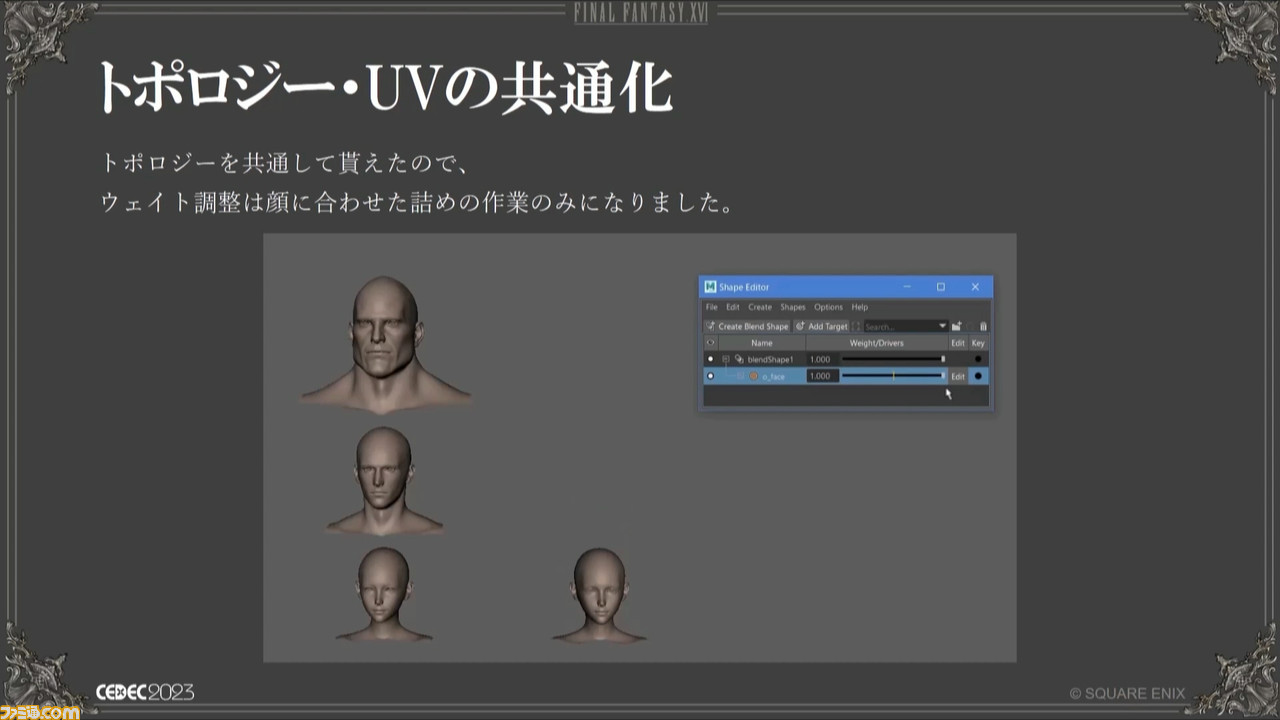The image size is (1280, 720).
Task: Open the search filter dropdown arrow
Action: pyautogui.click(x=942, y=326)
